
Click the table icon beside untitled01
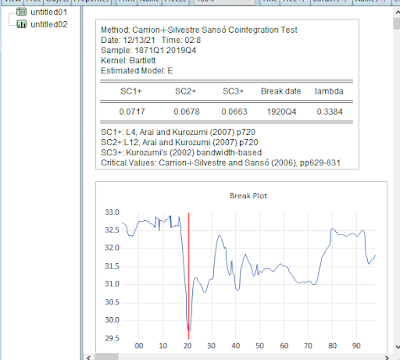coord(22,12)
